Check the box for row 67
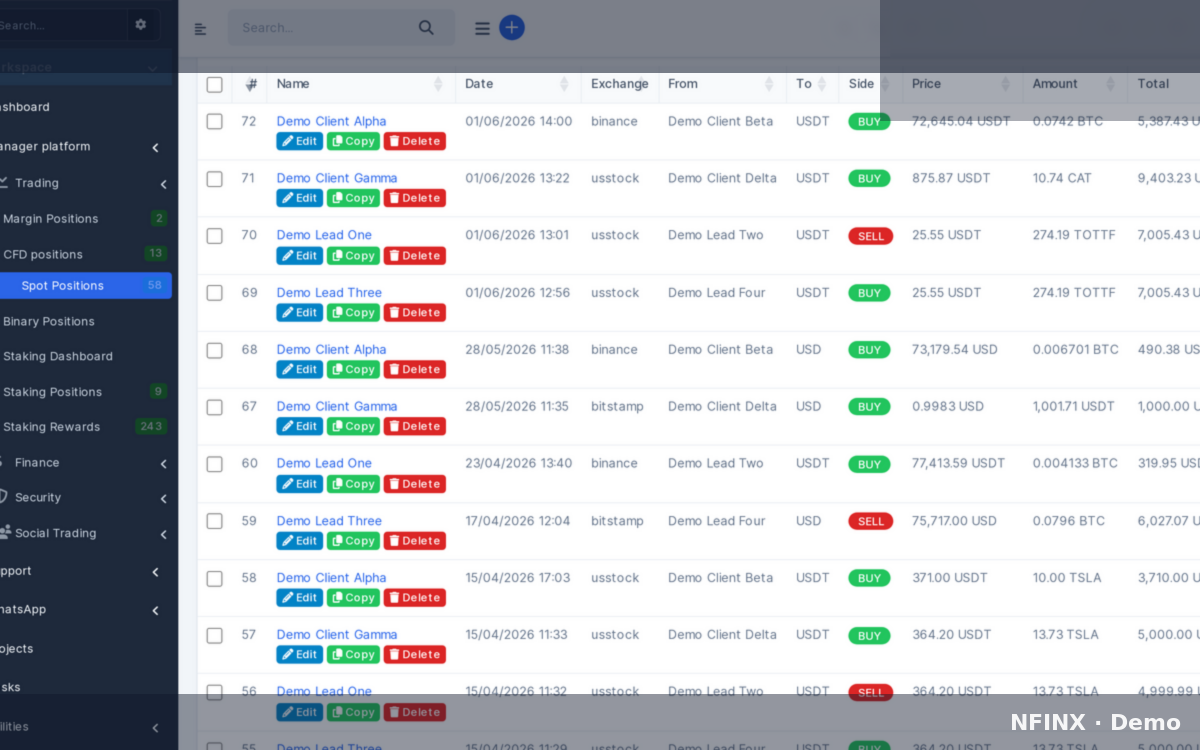This screenshot has height=750, width=1200. (214, 407)
